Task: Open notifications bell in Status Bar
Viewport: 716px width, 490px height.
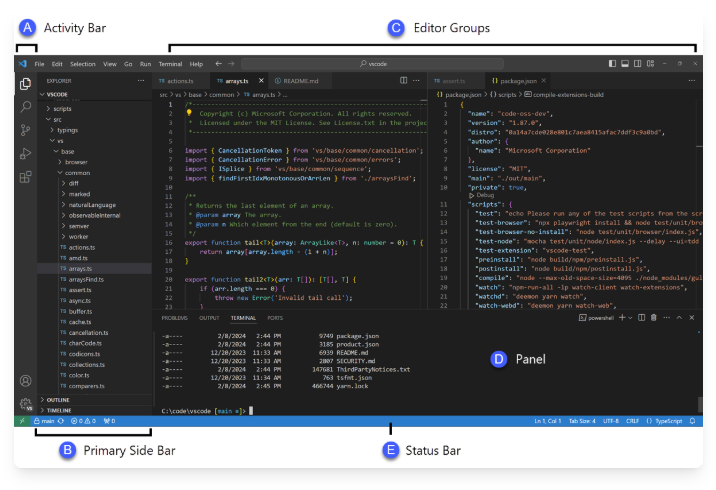Action: [693, 421]
